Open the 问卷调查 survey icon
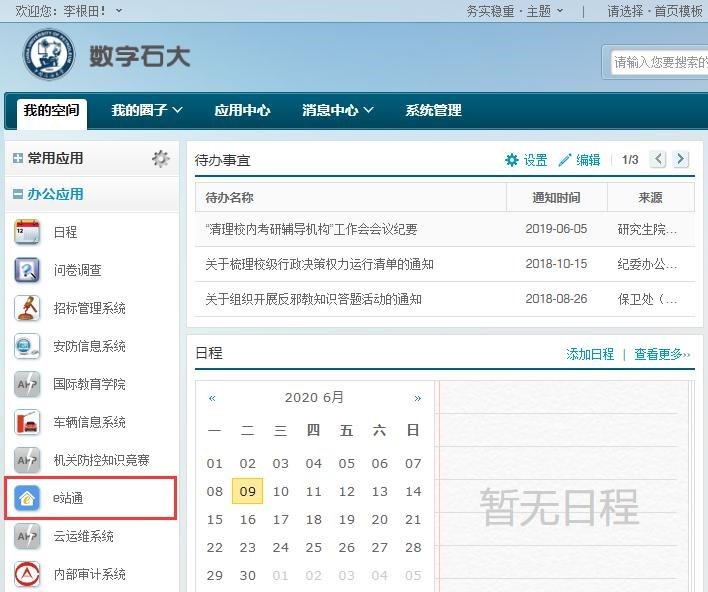This screenshot has height=592, width=708. (x=27, y=270)
